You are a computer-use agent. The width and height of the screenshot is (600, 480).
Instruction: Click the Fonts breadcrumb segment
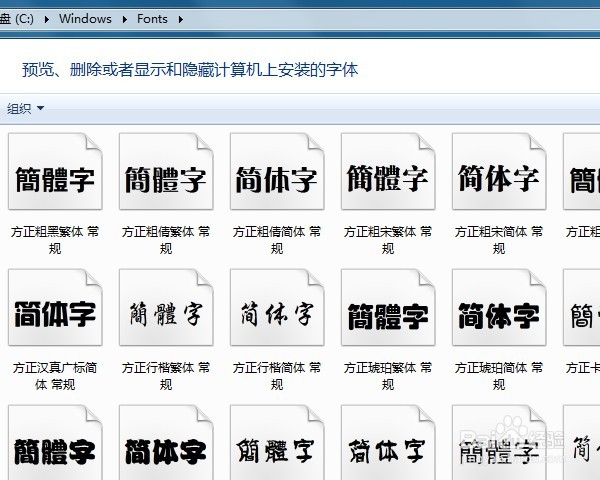point(152,19)
